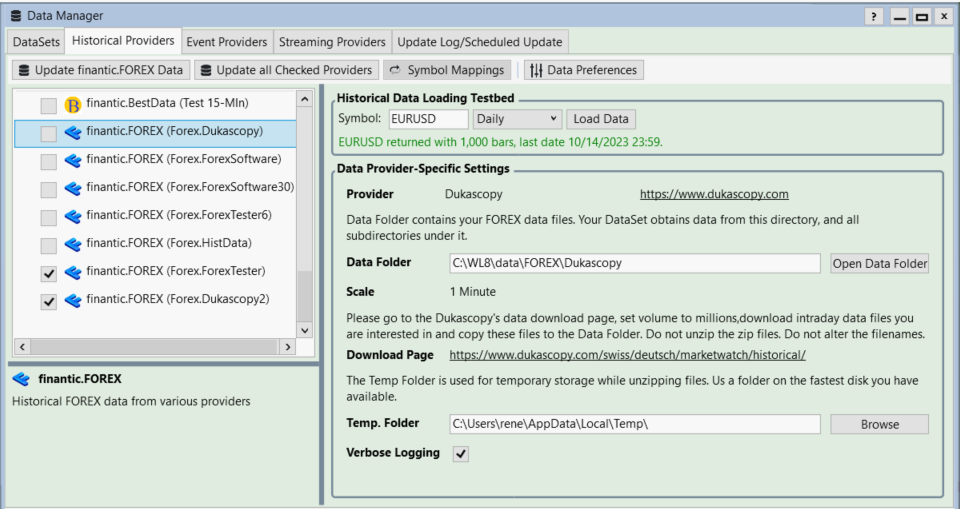Click Update finantic.FOREX Data button
This screenshot has height=509, width=960.
coord(101,70)
